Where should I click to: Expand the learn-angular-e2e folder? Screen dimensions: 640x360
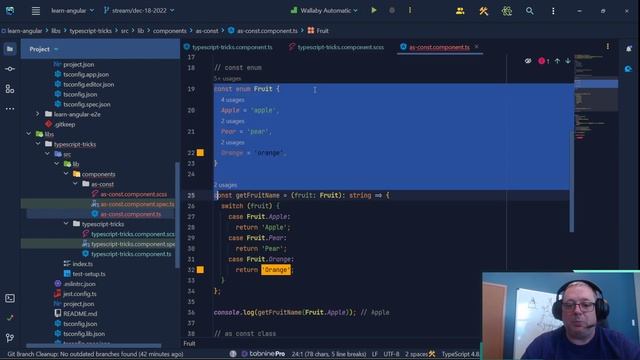coord(38,114)
